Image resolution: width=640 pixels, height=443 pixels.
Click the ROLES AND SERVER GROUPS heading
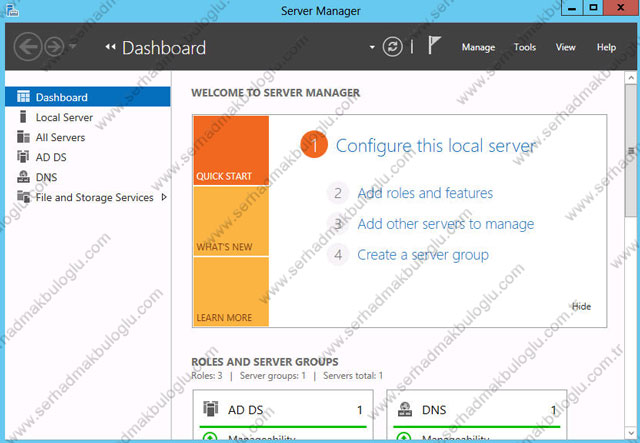click(x=265, y=362)
